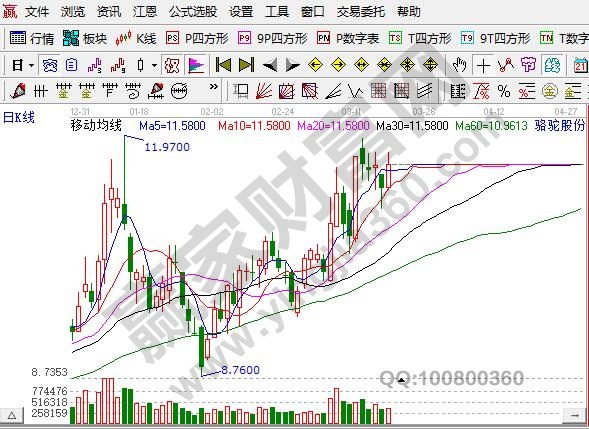Toggle the red 权 adjustment icon
The image size is (589, 429).
click(x=172, y=65)
